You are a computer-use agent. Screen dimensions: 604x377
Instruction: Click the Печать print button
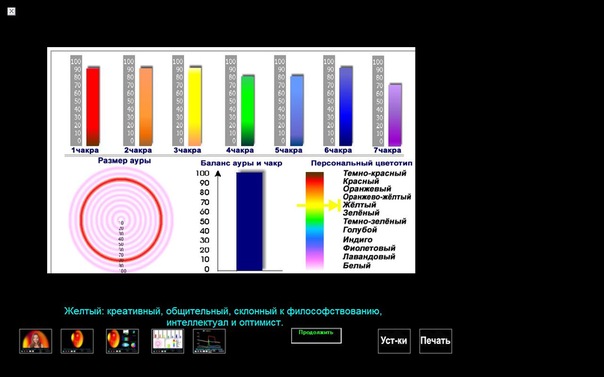tap(435, 341)
